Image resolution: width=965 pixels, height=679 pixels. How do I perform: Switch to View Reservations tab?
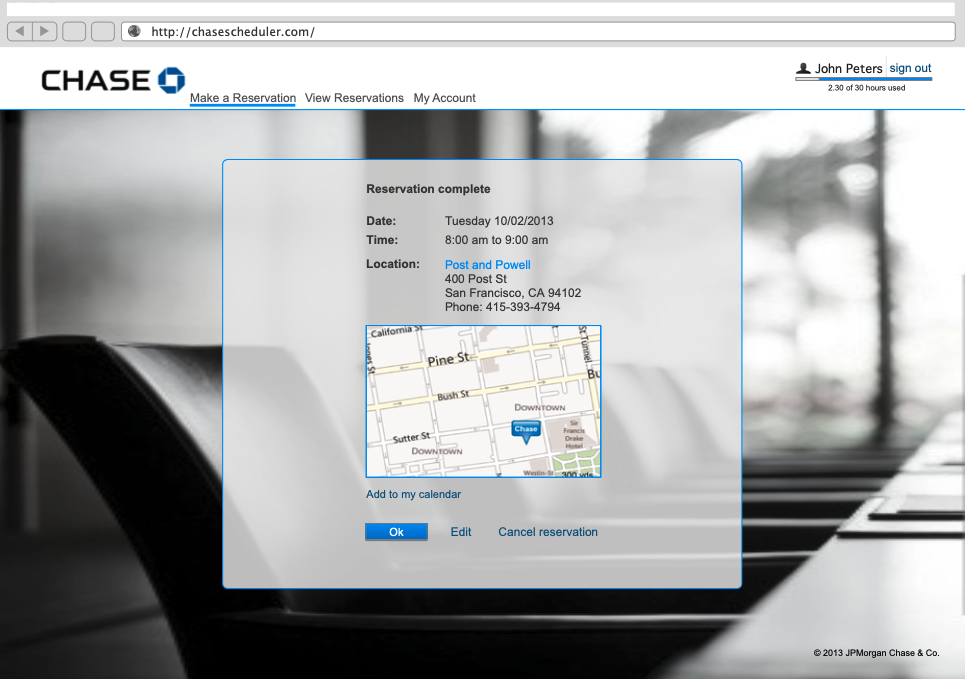tap(354, 98)
